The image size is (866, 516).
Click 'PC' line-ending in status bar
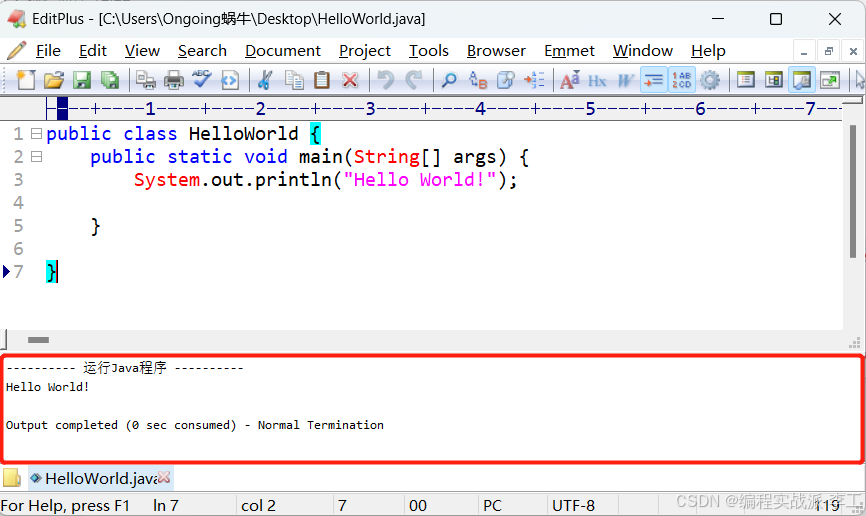492,505
